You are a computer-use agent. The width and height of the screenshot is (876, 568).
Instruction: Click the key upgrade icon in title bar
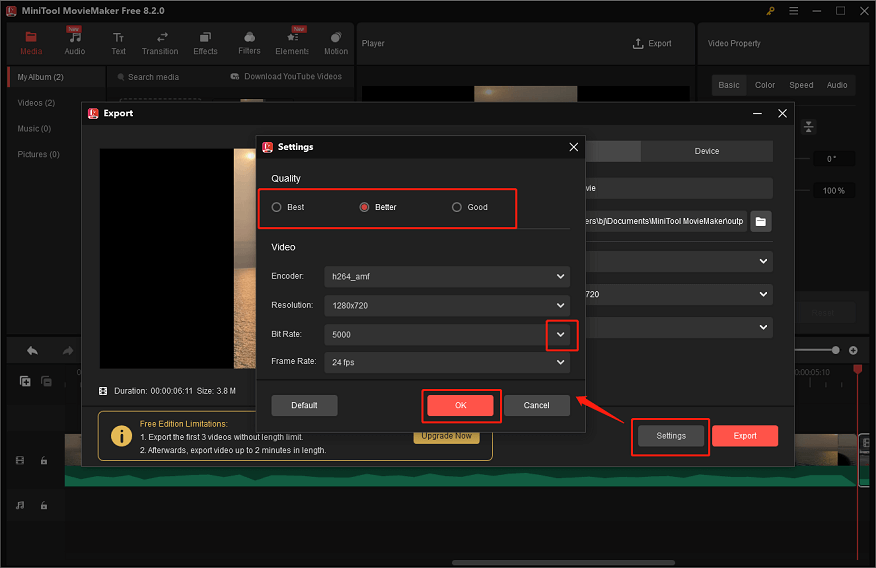(x=770, y=11)
